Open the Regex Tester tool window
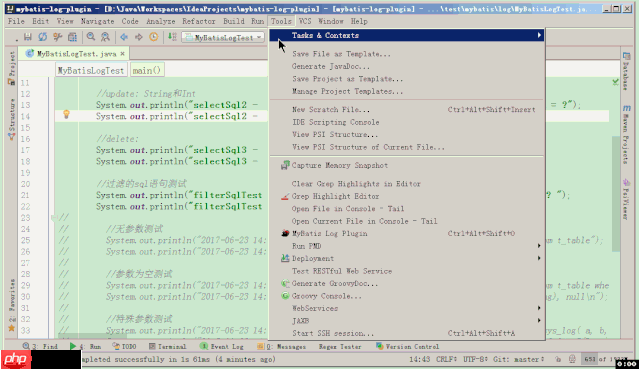The height and width of the screenshot is (369, 639). coord(340,347)
